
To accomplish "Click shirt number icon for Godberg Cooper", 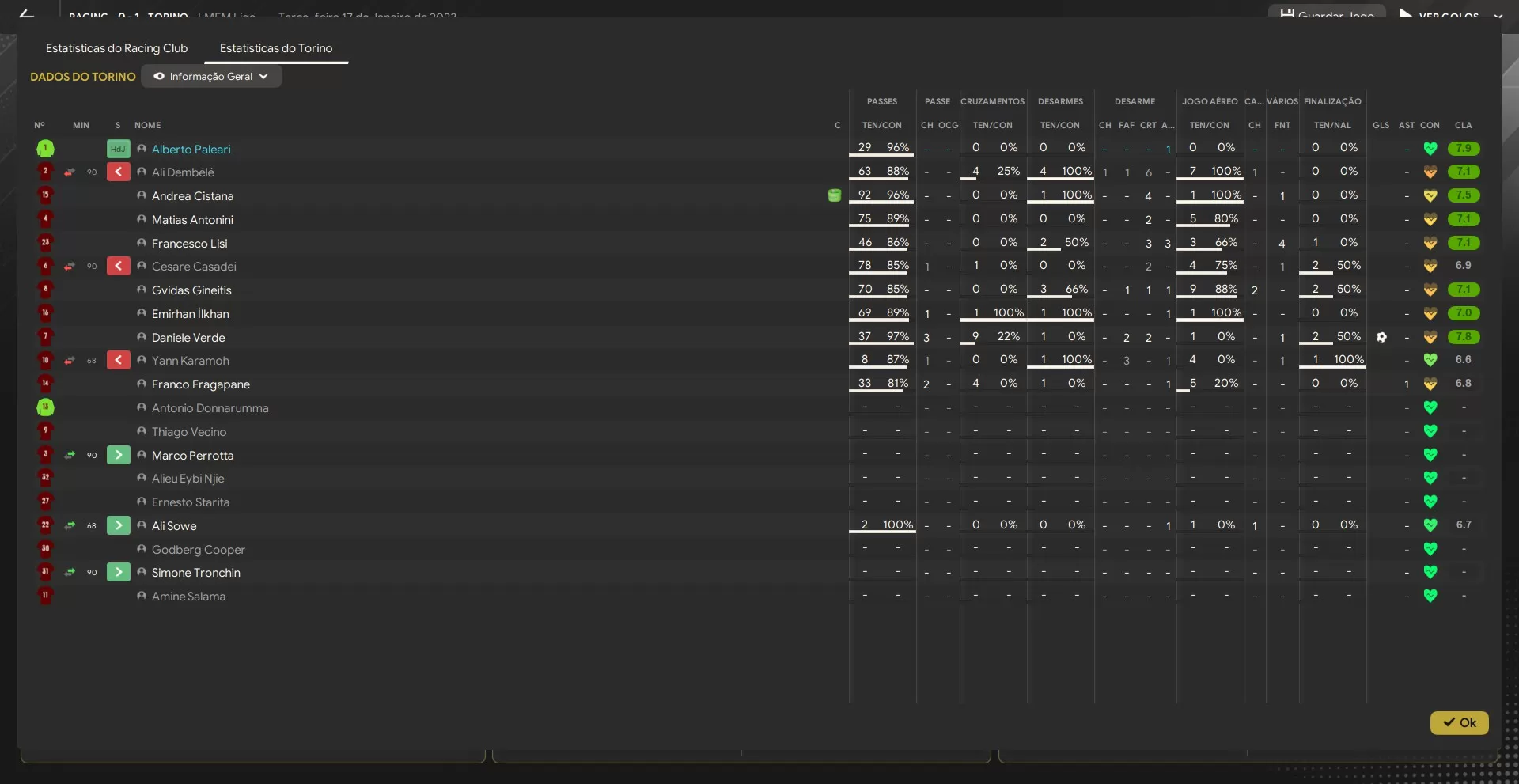I will pos(45,548).
